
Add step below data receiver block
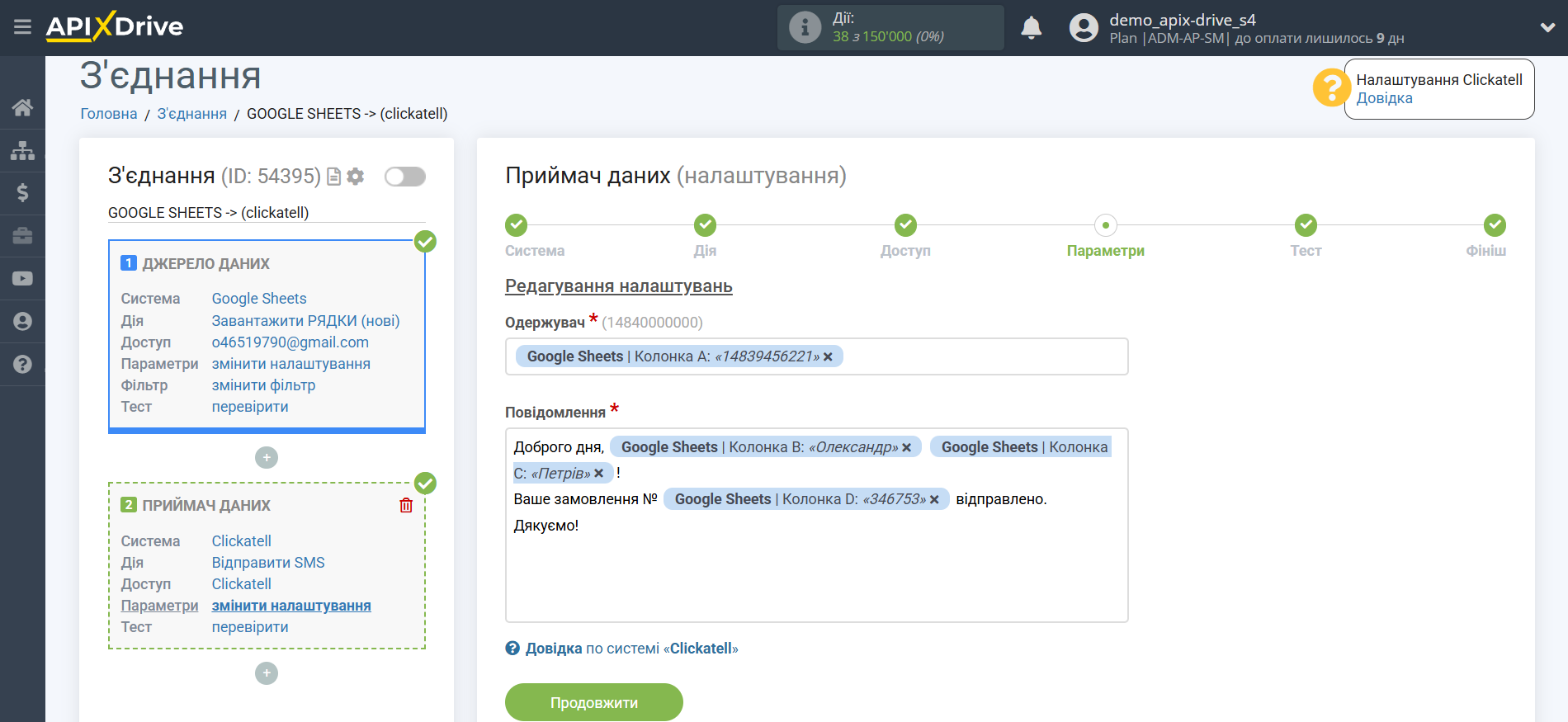267,673
